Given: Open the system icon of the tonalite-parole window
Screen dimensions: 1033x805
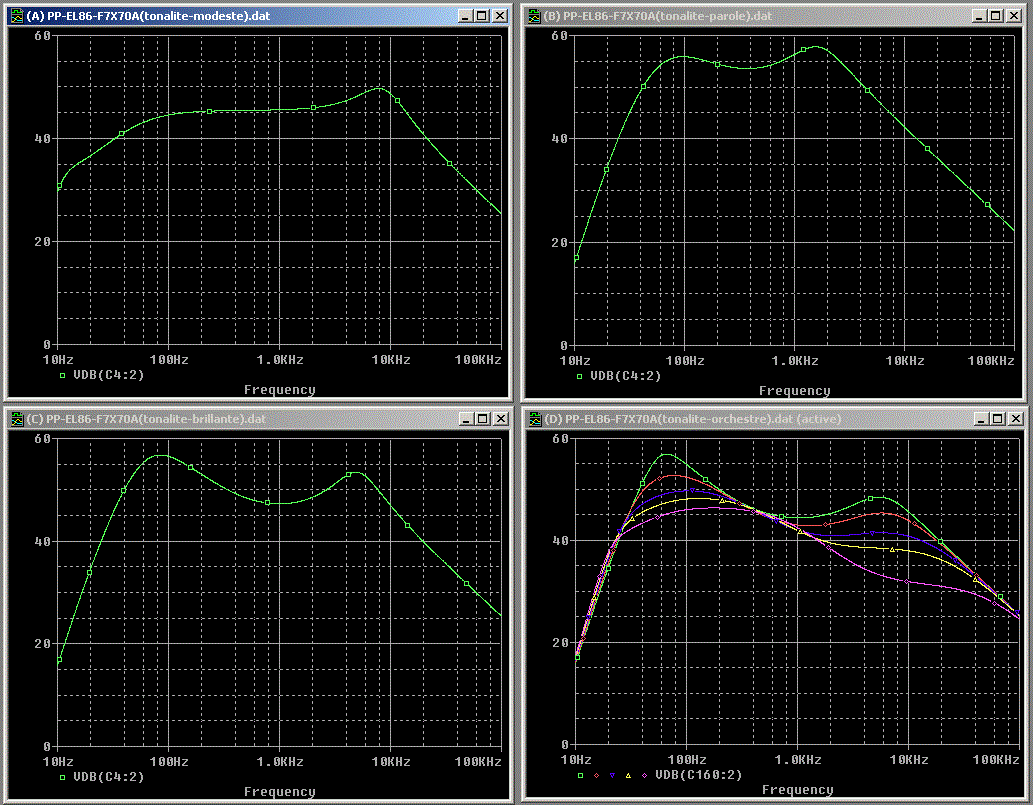Looking at the screenshot, I should coord(532,16).
